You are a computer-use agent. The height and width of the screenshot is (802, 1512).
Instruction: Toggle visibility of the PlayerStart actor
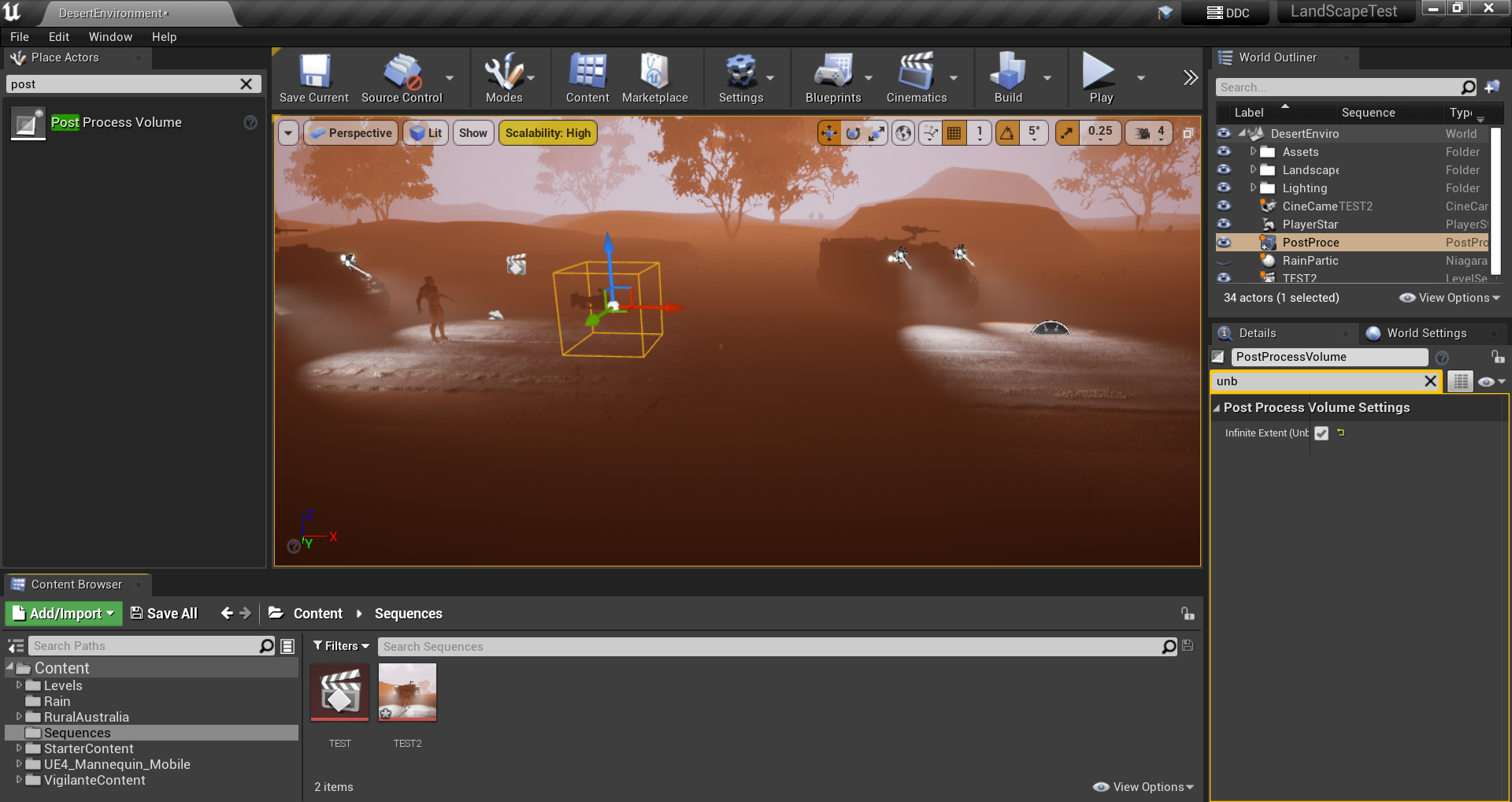[1224, 225]
